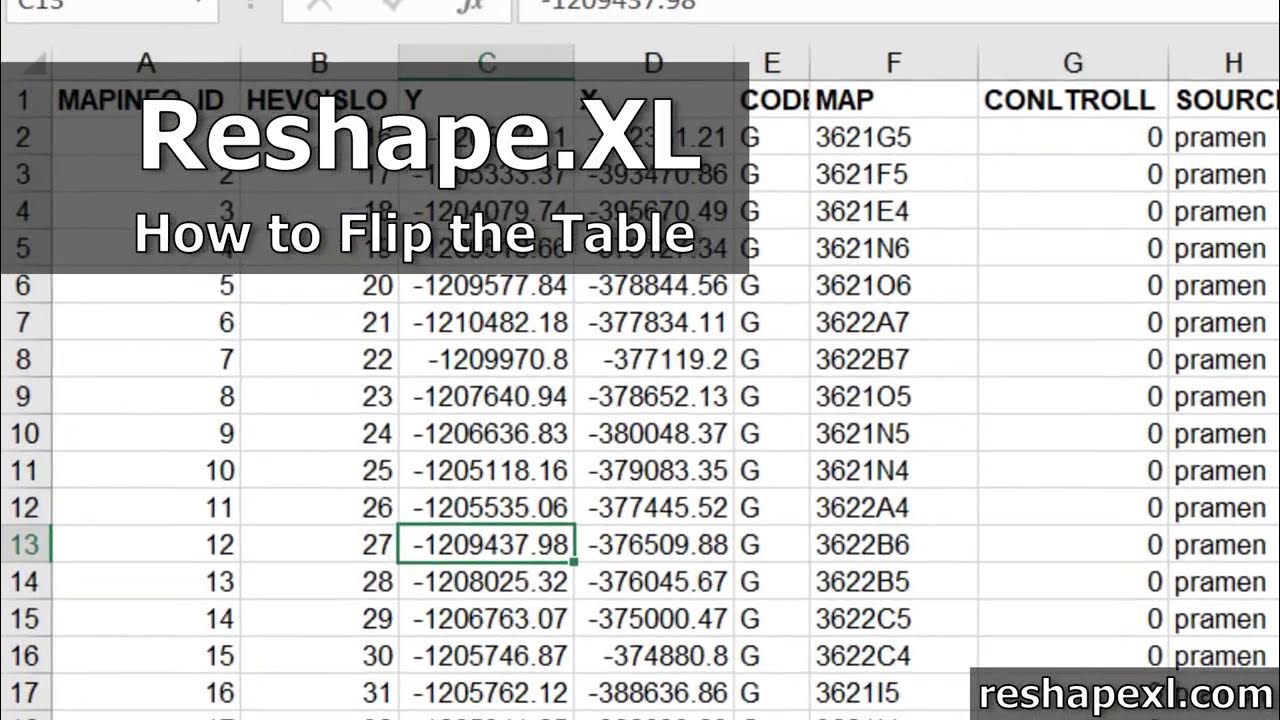
Task: Select row 15 via its row header
Action: coord(26,619)
